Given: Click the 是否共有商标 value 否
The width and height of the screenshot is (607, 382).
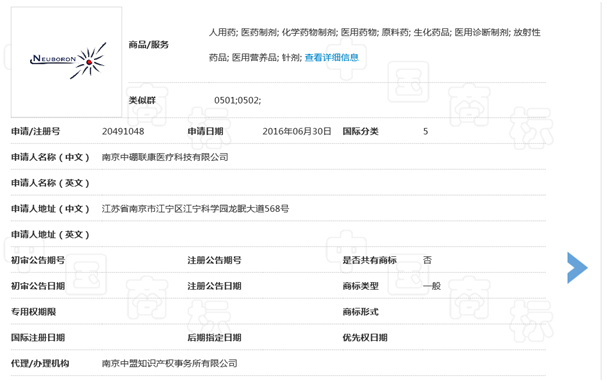Looking at the screenshot, I should tap(427, 260).
